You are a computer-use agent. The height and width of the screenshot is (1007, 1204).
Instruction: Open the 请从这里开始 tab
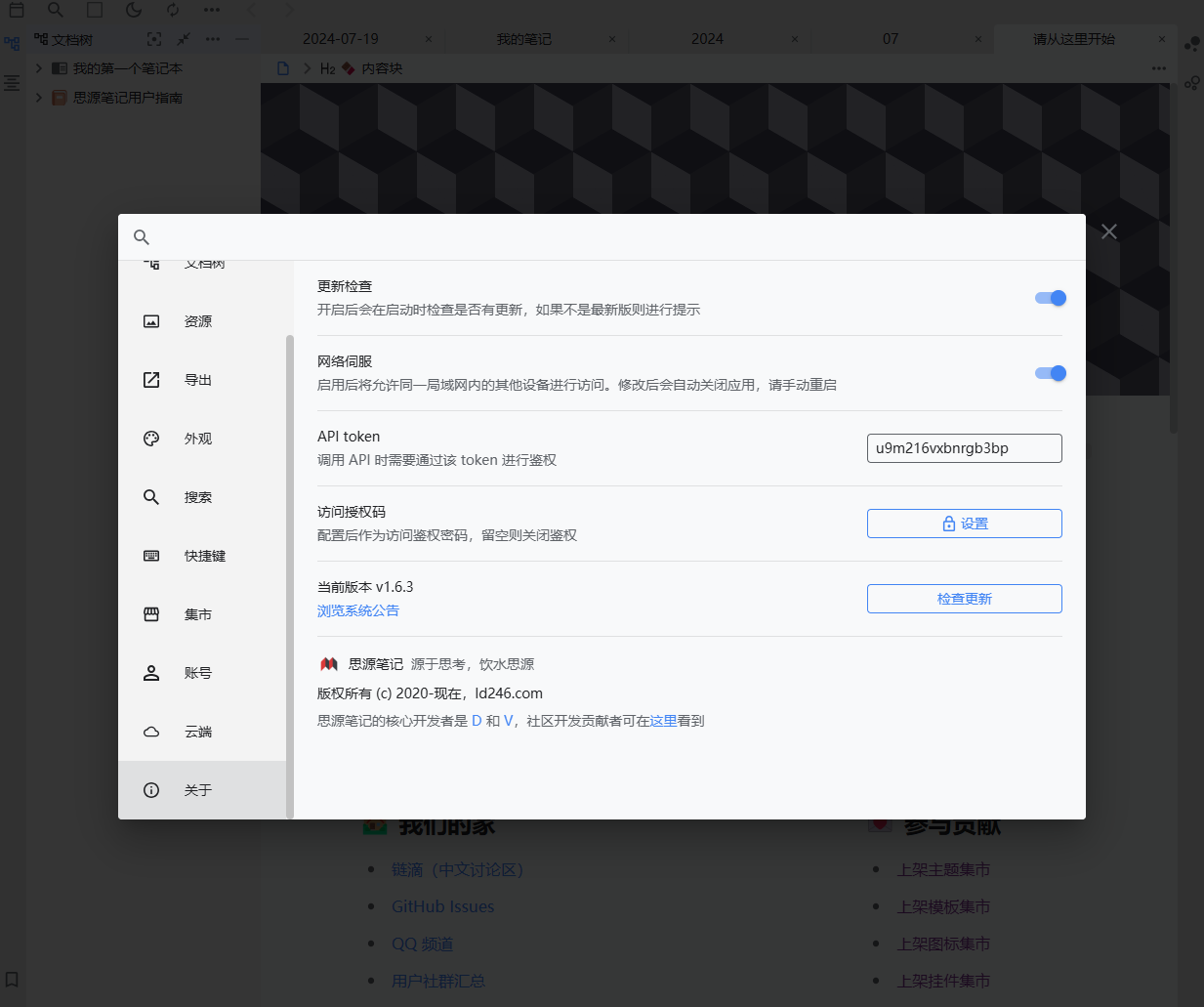1074,39
